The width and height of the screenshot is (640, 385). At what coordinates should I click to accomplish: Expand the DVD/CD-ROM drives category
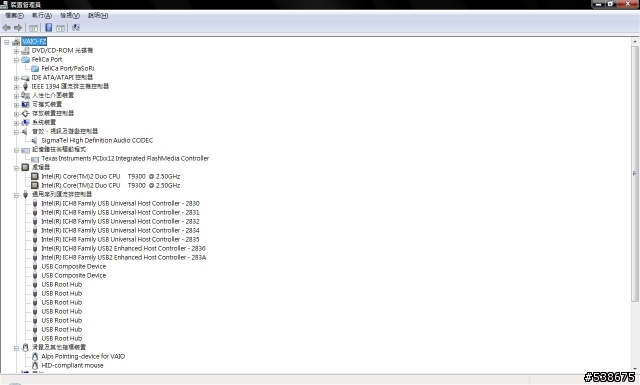[x=16, y=51]
